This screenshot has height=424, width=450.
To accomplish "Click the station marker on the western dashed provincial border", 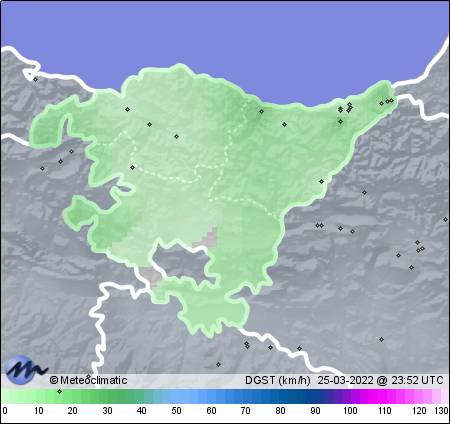I will click(x=133, y=167).
